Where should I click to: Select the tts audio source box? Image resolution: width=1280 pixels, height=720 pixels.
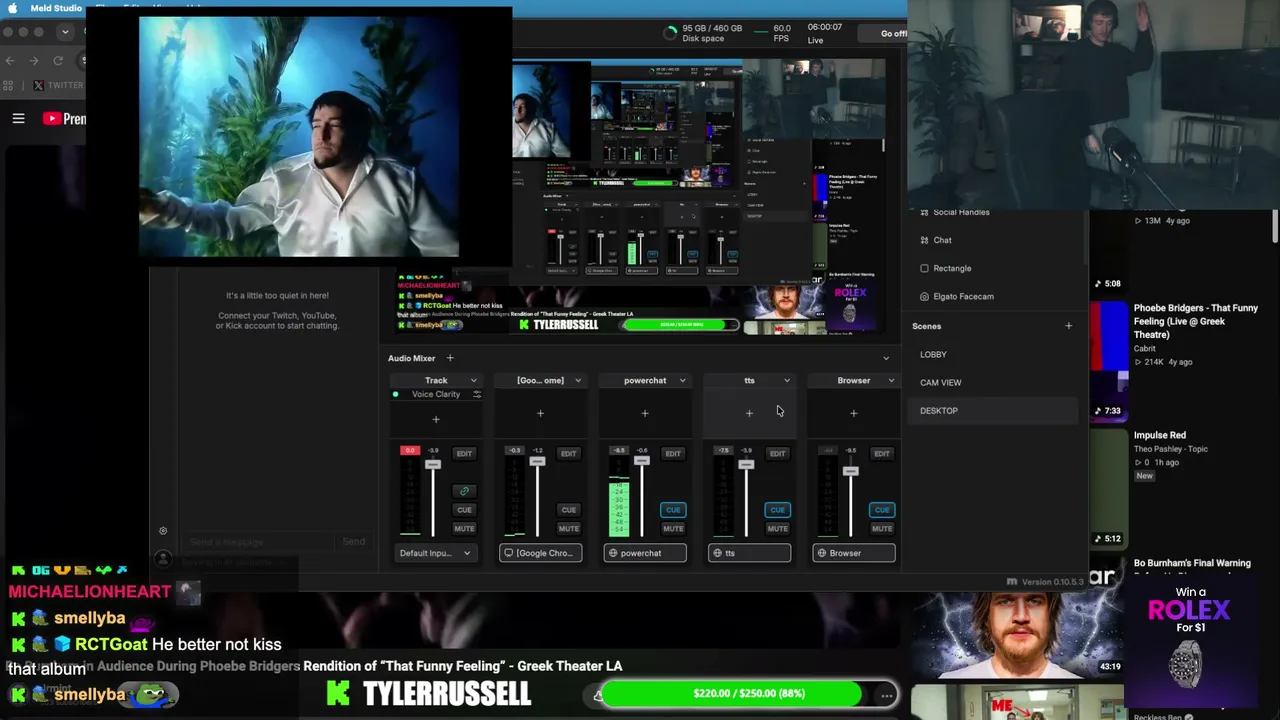pos(749,553)
